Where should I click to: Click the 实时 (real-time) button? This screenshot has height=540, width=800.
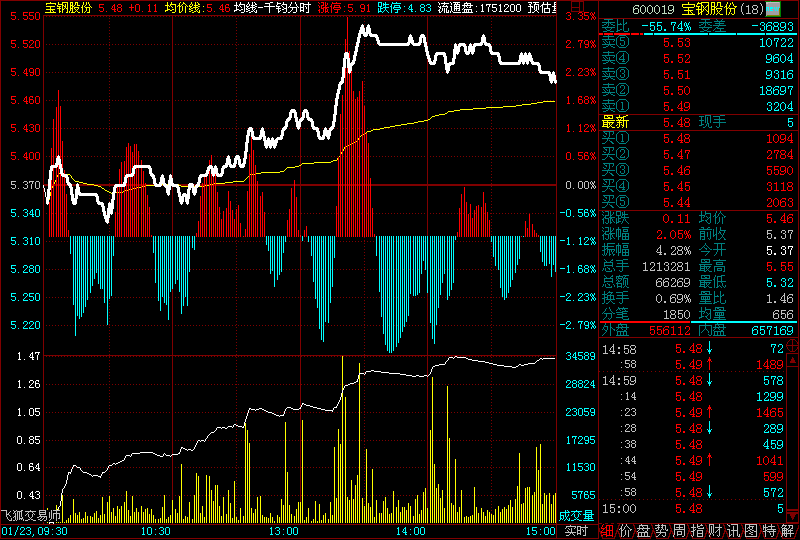click(x=577, y=531)
